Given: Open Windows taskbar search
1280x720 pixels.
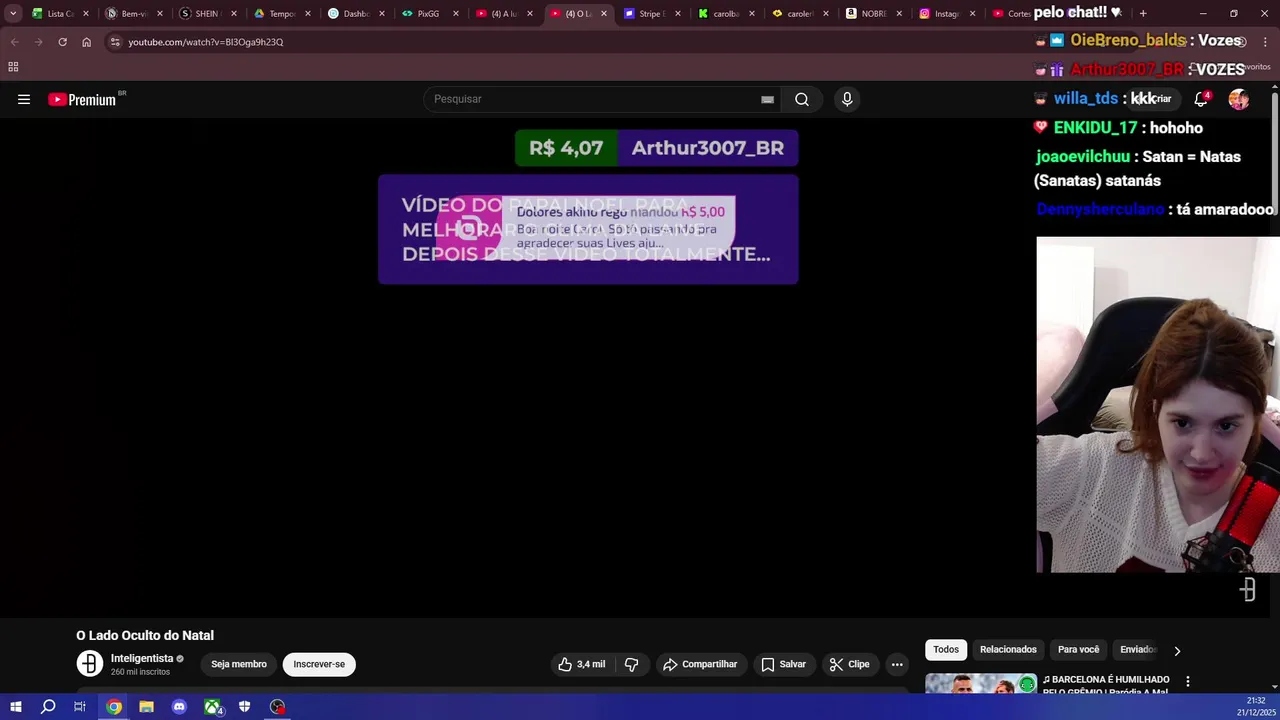Looking at the screenshot, I should (48, 707).
